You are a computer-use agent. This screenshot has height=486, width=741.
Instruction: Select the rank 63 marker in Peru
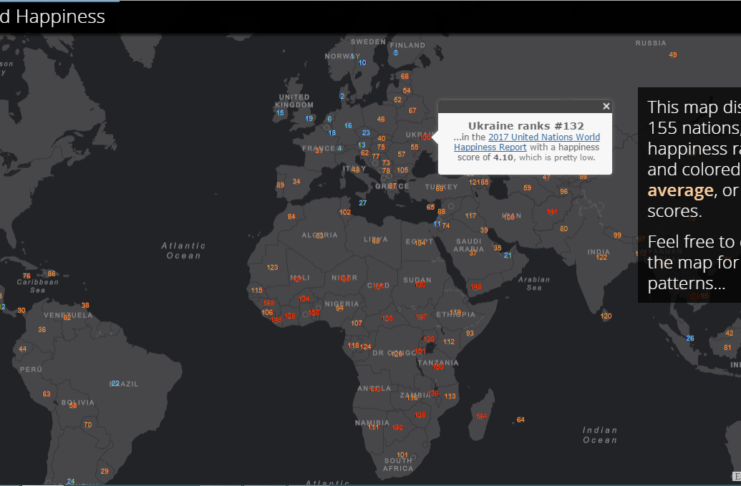point(46,394)
